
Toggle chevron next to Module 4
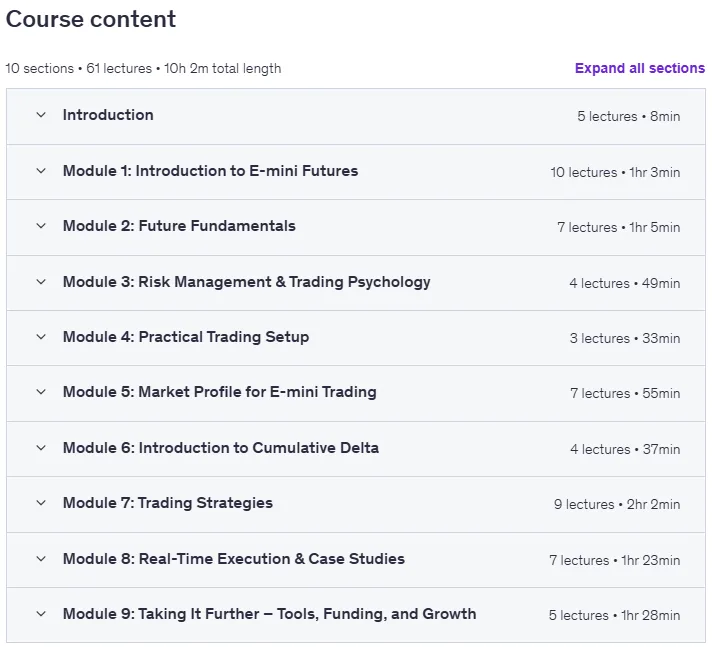pyautogui.click(x=41, y=337)
